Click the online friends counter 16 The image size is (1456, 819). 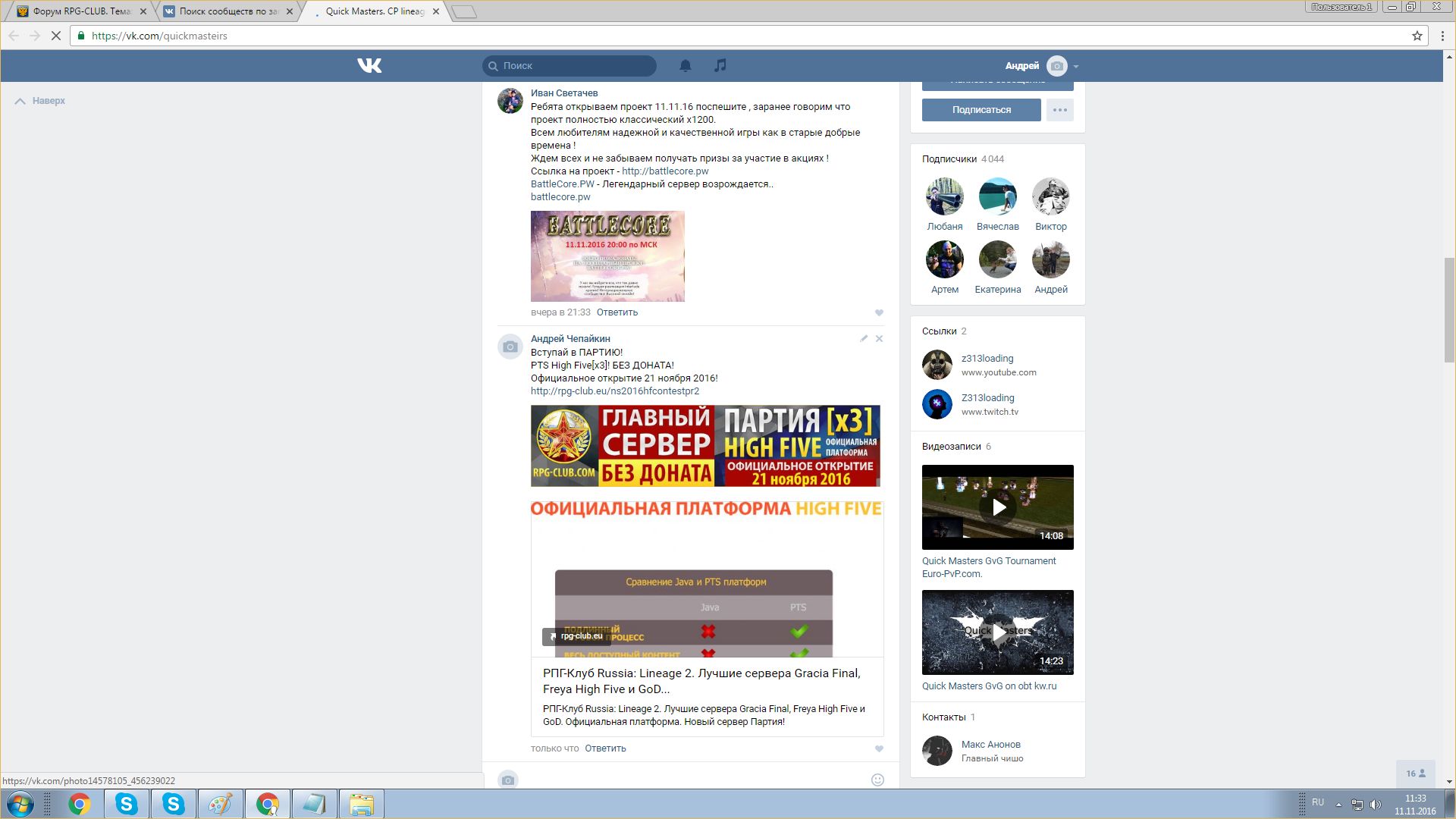[1416, 773]
